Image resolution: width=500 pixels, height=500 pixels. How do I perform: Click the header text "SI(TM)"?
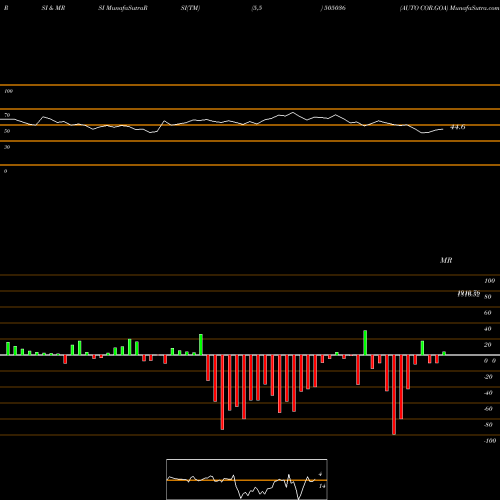pyautogui.click(x=190, y=8)
